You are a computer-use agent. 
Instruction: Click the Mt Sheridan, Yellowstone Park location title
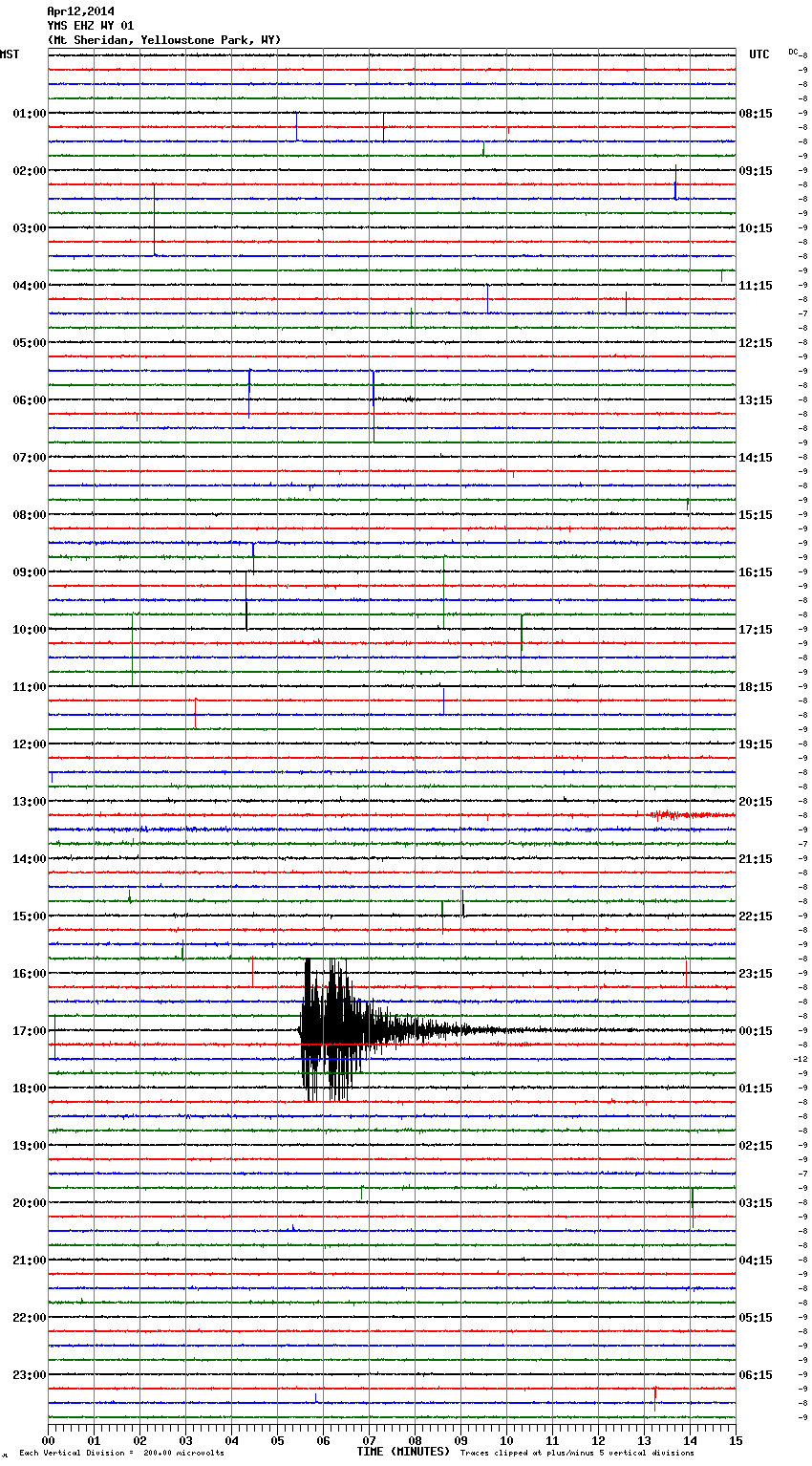pyautogui.click(x=164, y=40)
